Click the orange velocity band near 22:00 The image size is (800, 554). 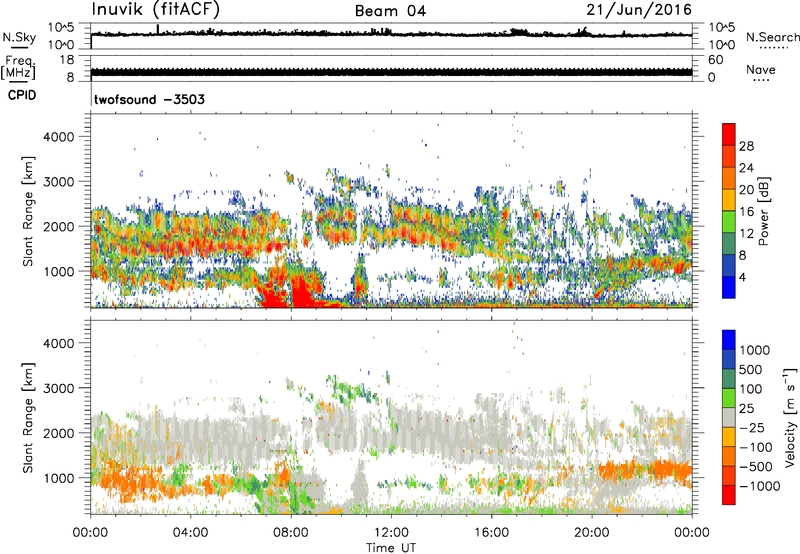point(645,470)
